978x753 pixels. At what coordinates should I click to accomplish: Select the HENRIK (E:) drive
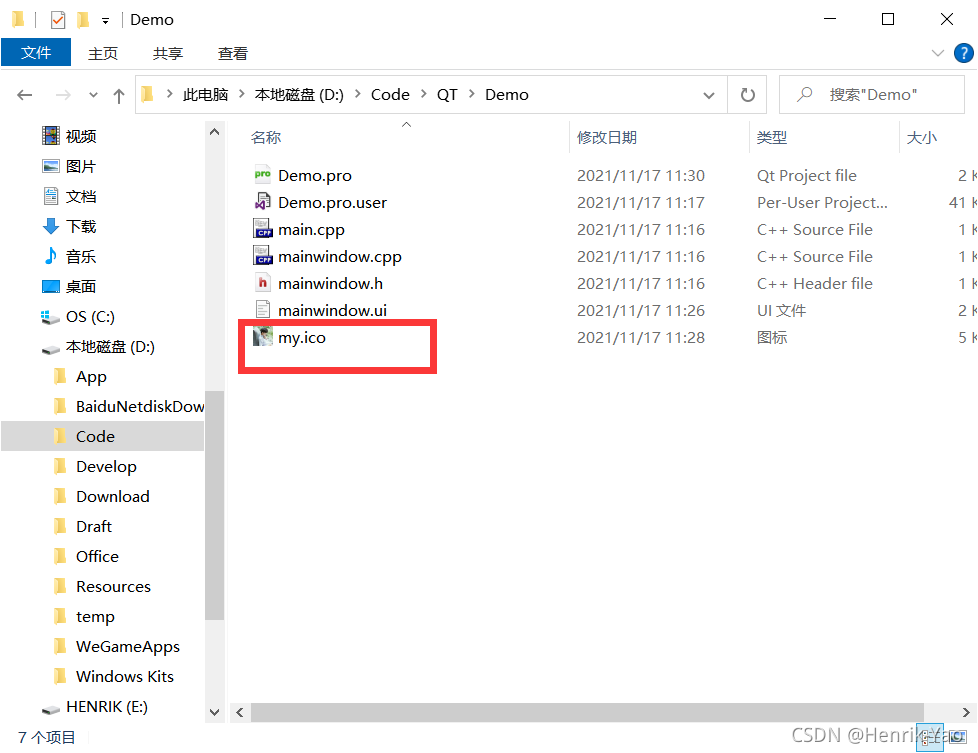(95, 706)
